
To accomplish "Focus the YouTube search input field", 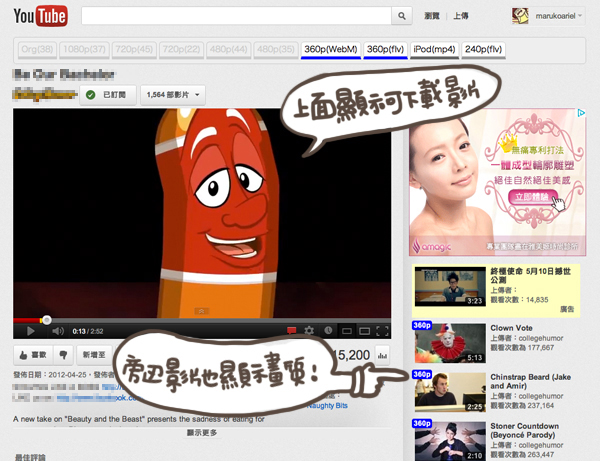I will pos(236,16).
